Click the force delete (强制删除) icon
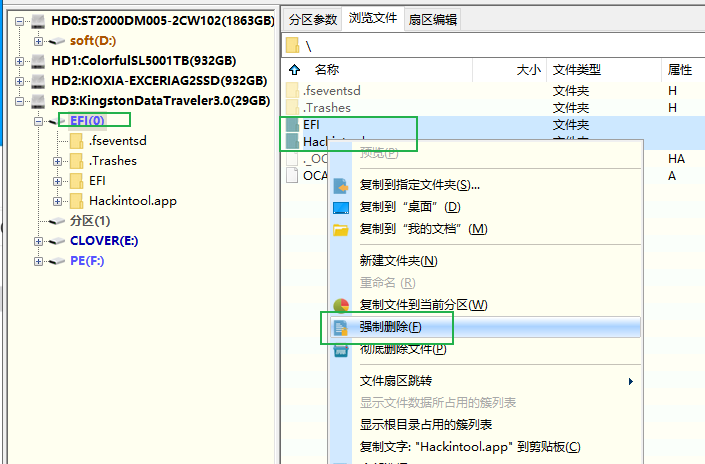Screen dimensions: 705x464 340,327
